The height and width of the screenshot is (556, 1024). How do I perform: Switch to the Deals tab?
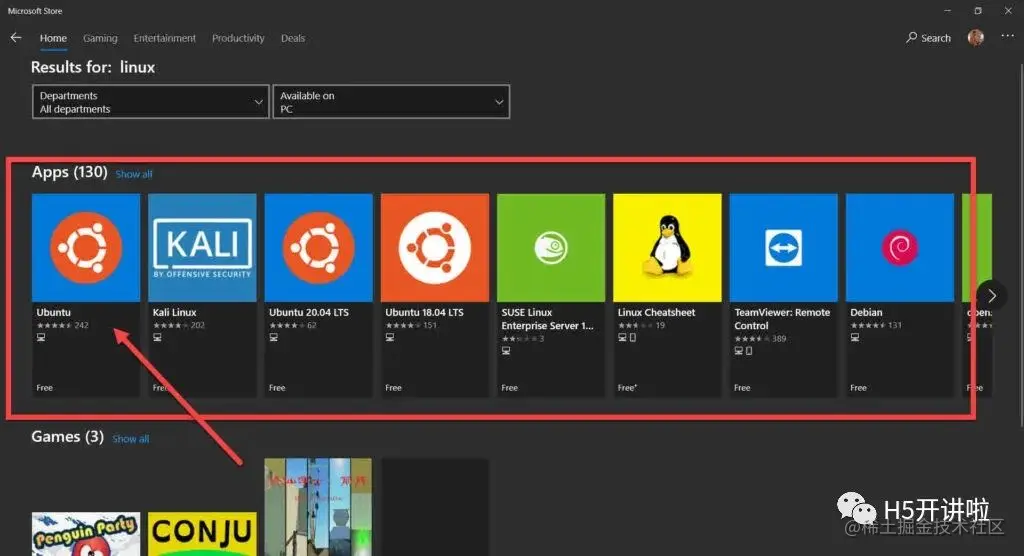pos(293,38)
